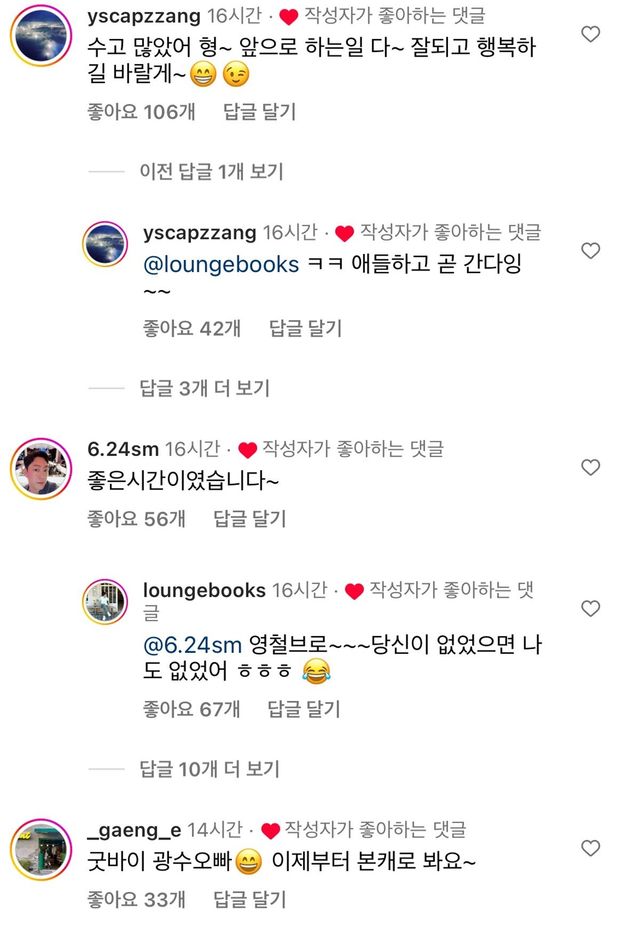This screenshot has width=640, height=932.
Task: Open yscapzzang's profile picture on top comment
Action: pos(40,38)
